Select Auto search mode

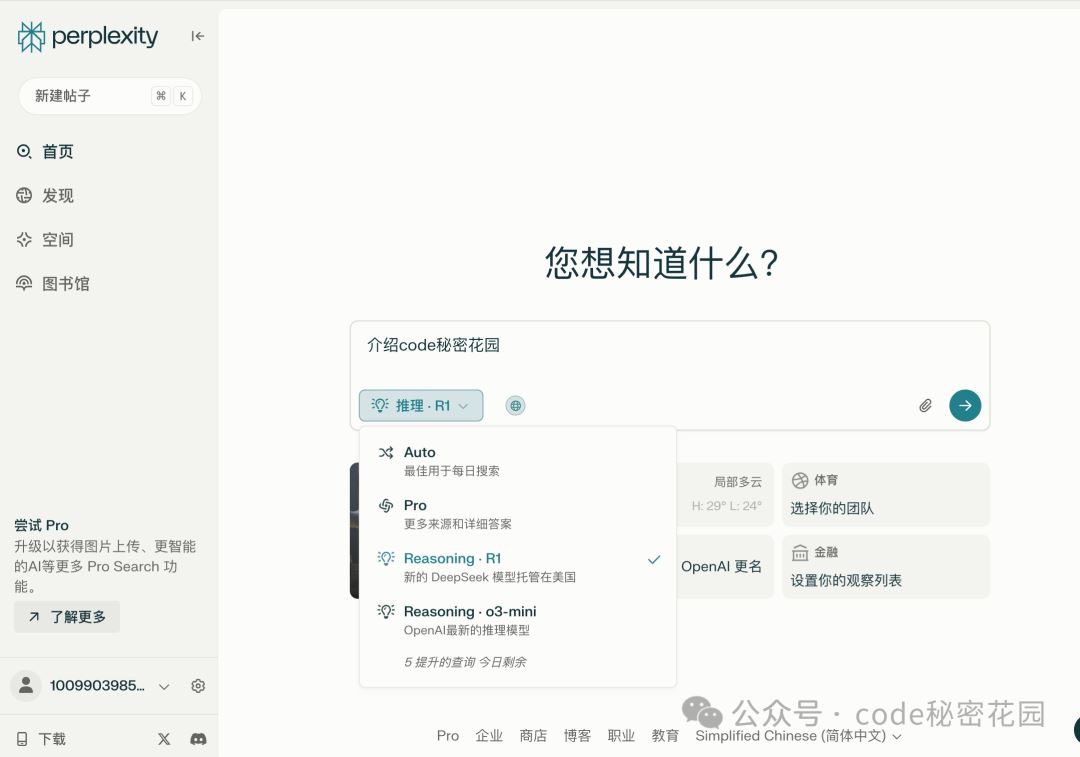[518, 461]
